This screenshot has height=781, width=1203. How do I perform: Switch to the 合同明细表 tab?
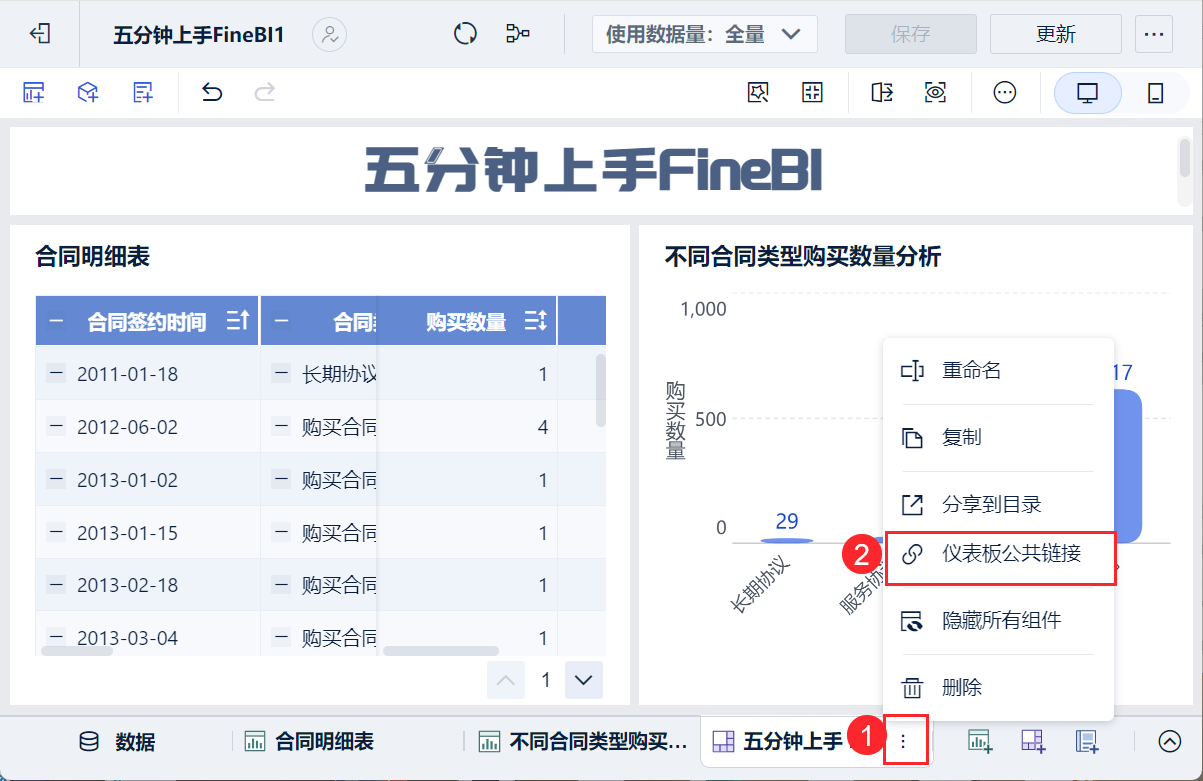point(310,741)
